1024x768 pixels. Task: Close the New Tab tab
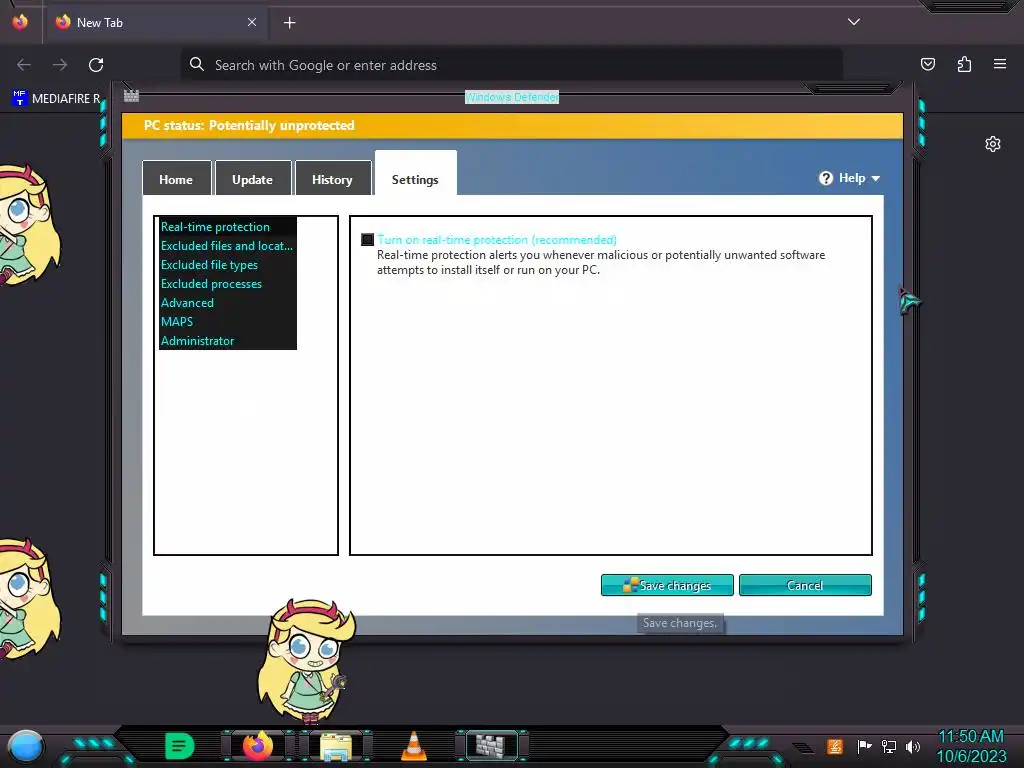pyautogui.click(x=252, y=22)
